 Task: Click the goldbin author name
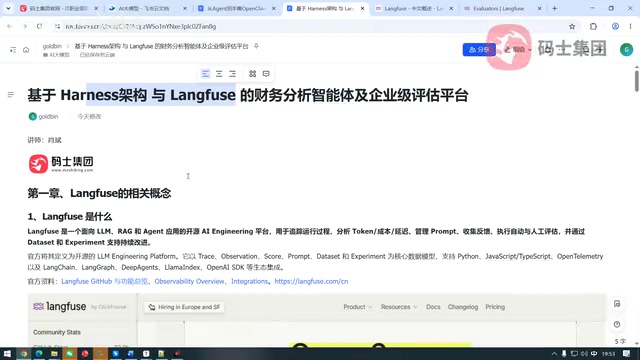48,116
